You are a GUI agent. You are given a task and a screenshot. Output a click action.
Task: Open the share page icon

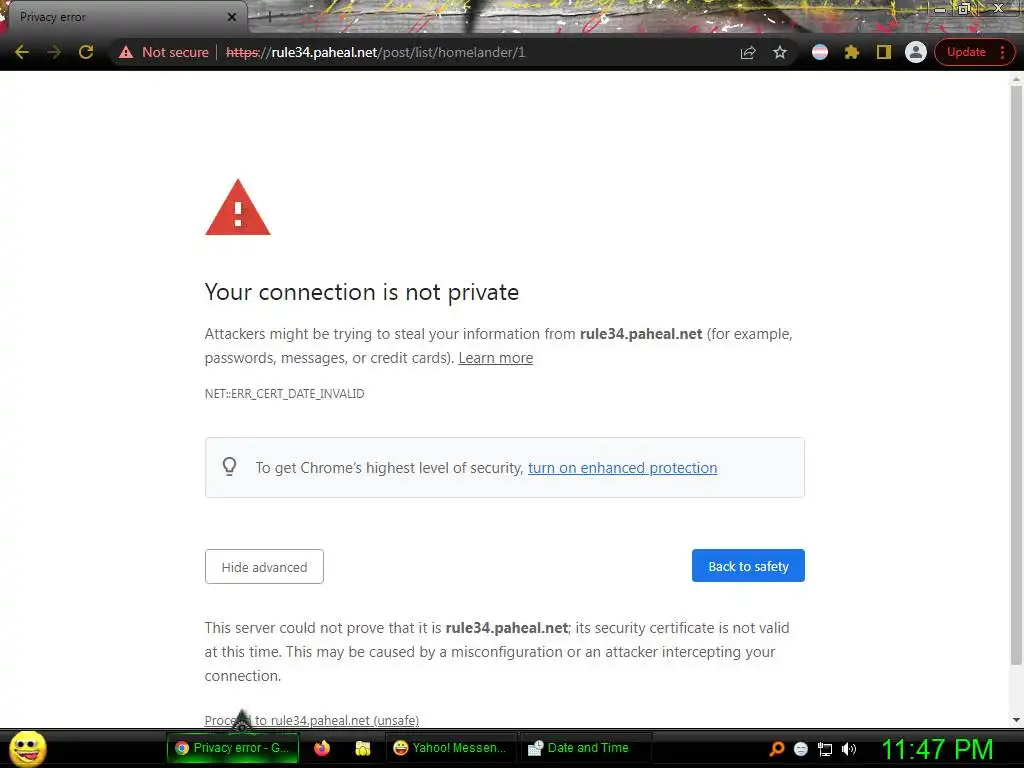[x=748, y=52]
